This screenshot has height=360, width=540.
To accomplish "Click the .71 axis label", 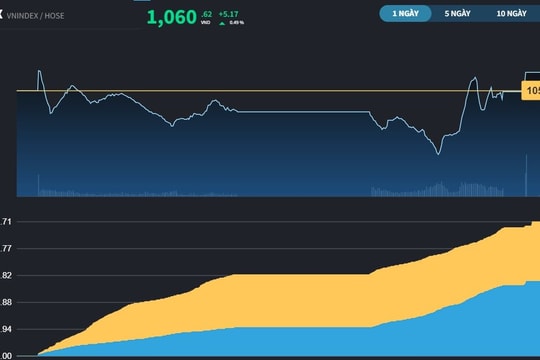I will pos(6,222).
